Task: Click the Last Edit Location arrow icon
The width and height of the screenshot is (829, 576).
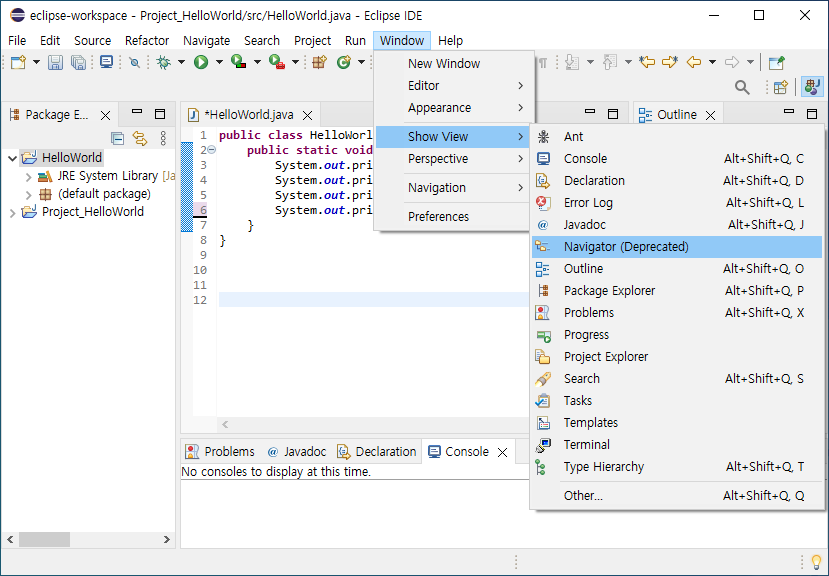Action: (647, 62)
